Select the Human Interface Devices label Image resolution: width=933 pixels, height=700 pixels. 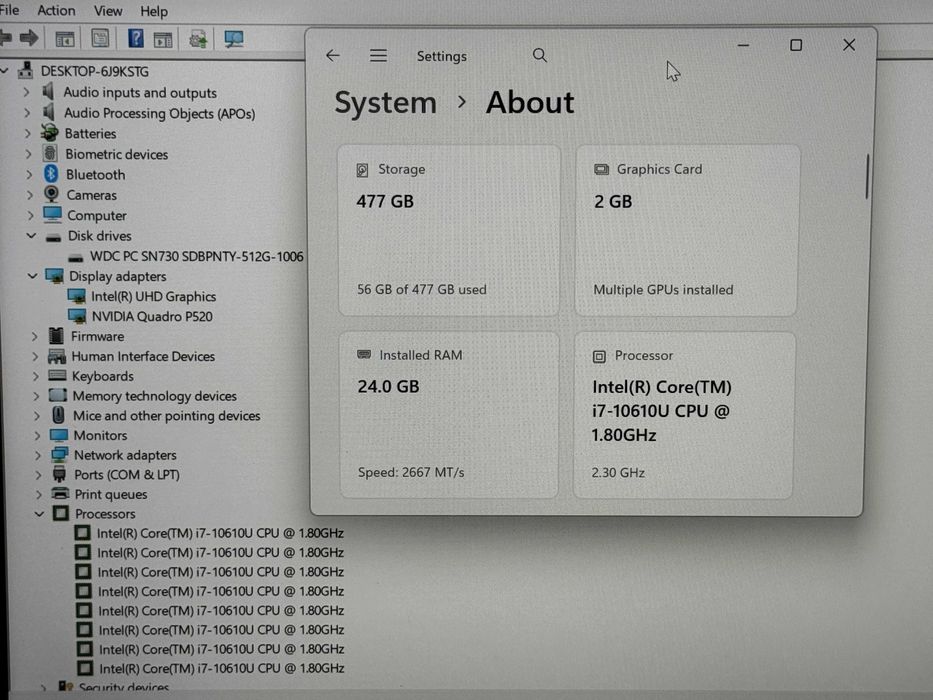point(143,357)
